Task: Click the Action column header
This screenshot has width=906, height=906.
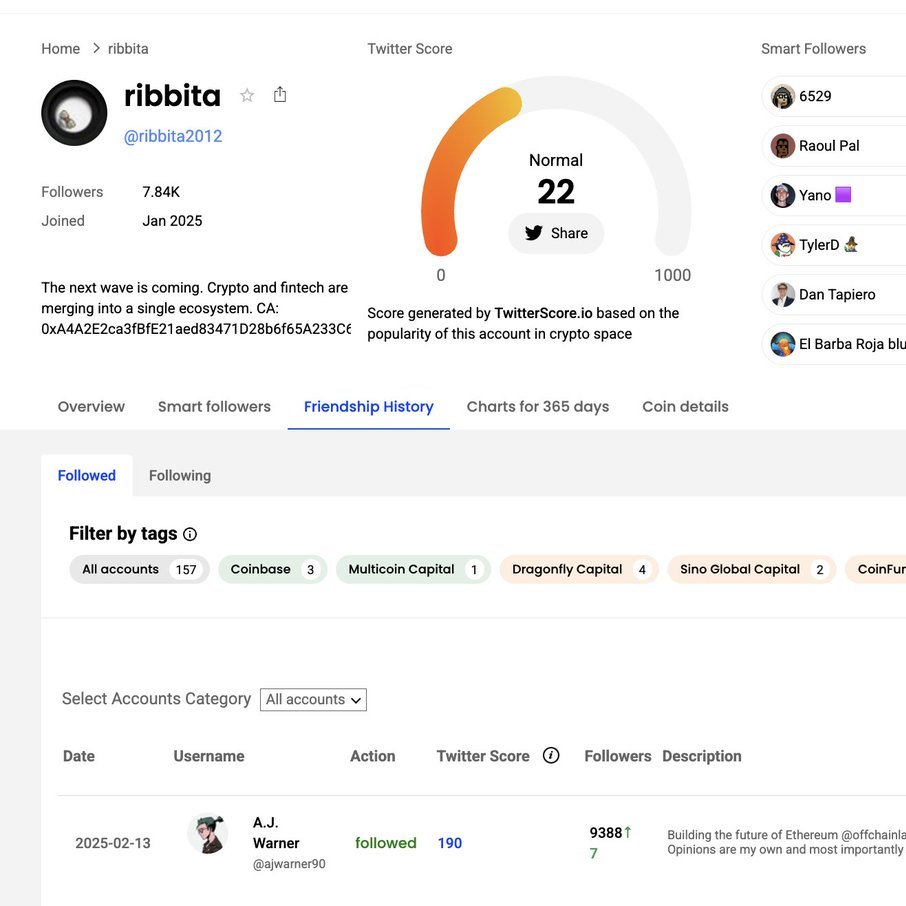Action: (x=373, y=756)
